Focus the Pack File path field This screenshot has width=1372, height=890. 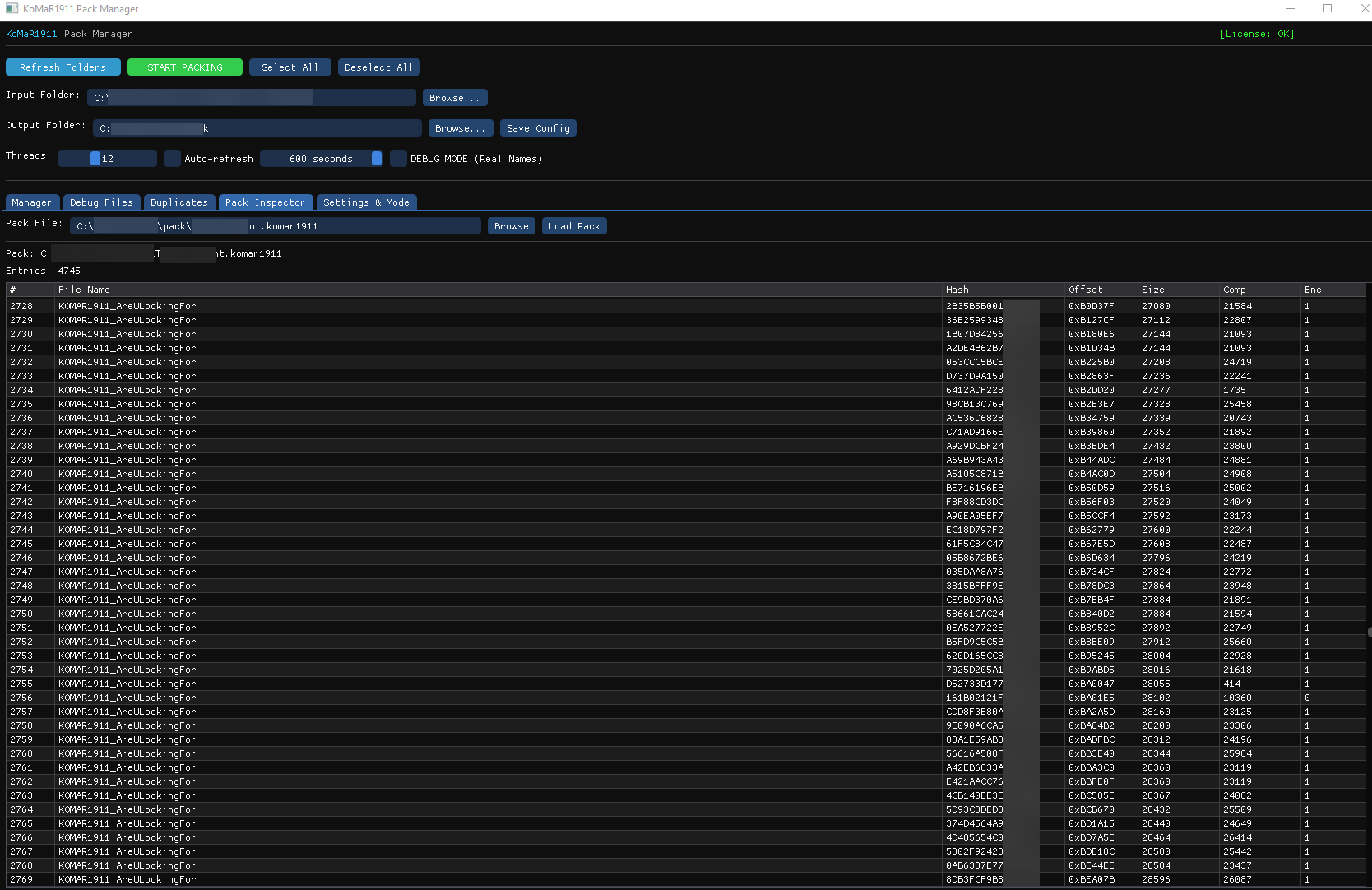(x=276, y=226)
